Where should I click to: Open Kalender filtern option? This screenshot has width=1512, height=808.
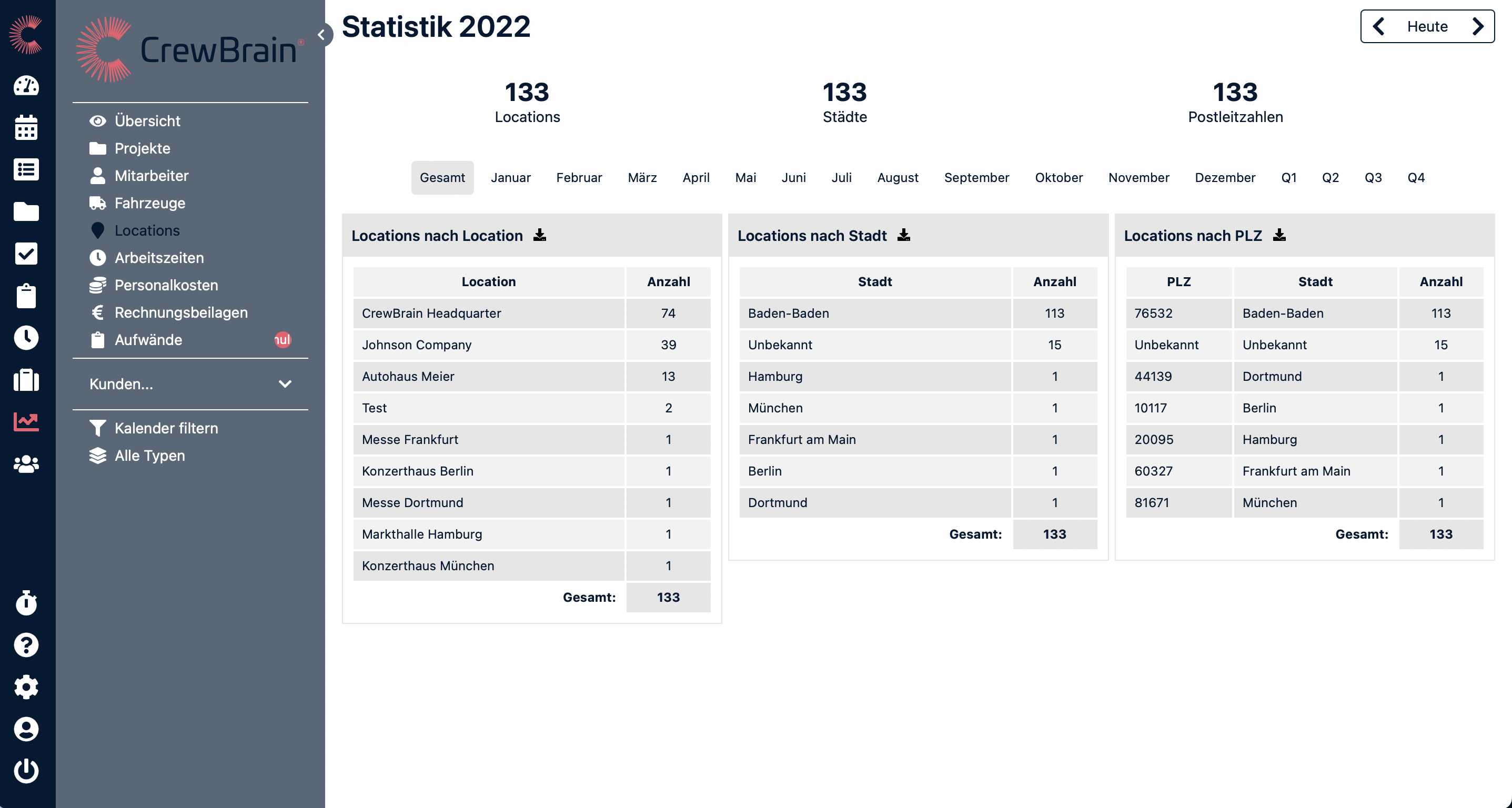coord(166,428)
